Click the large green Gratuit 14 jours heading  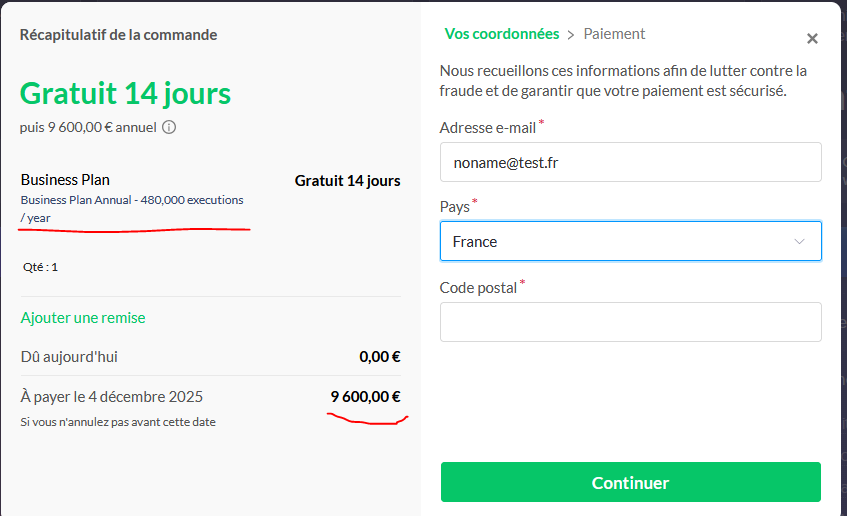(125, 94)
